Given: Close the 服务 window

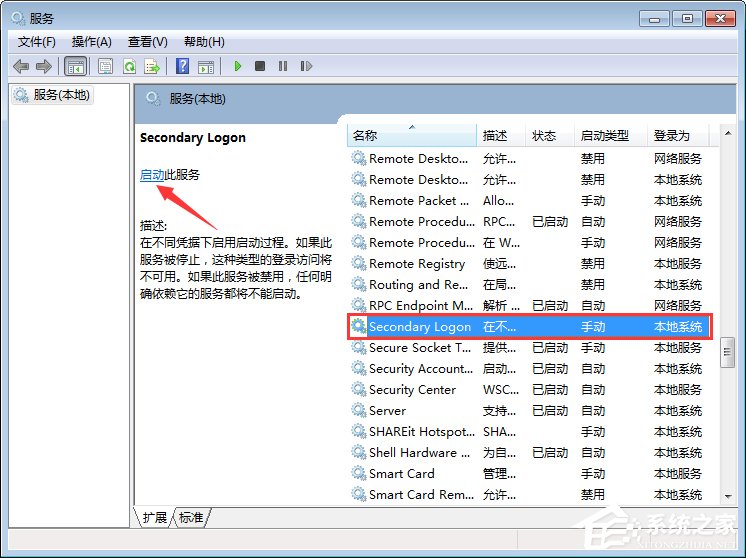Looking at the screenshot, I should tap(720, 19).
